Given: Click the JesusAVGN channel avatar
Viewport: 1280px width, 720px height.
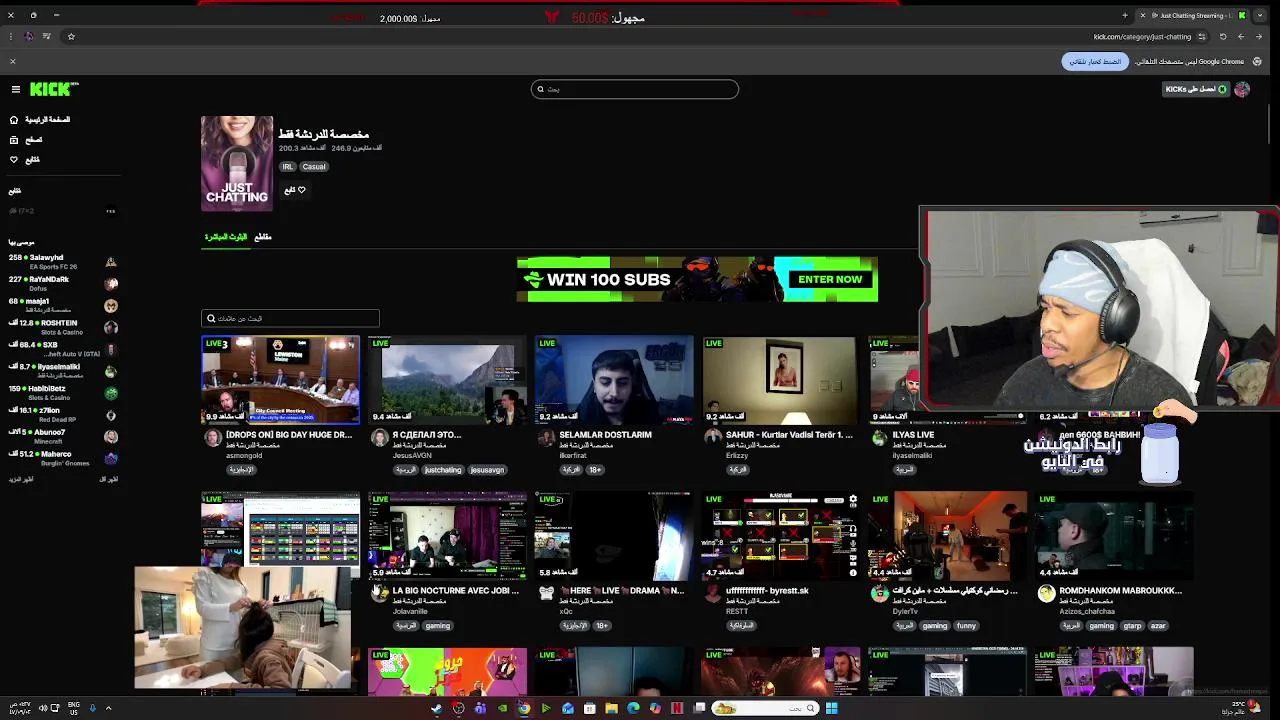Looking at the screenshot, I should 379,438.
